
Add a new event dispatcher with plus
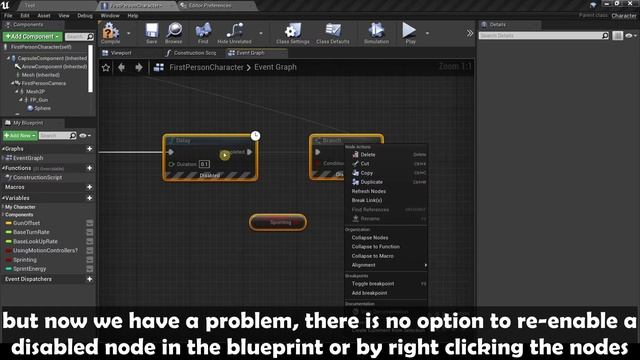point(89,279)
